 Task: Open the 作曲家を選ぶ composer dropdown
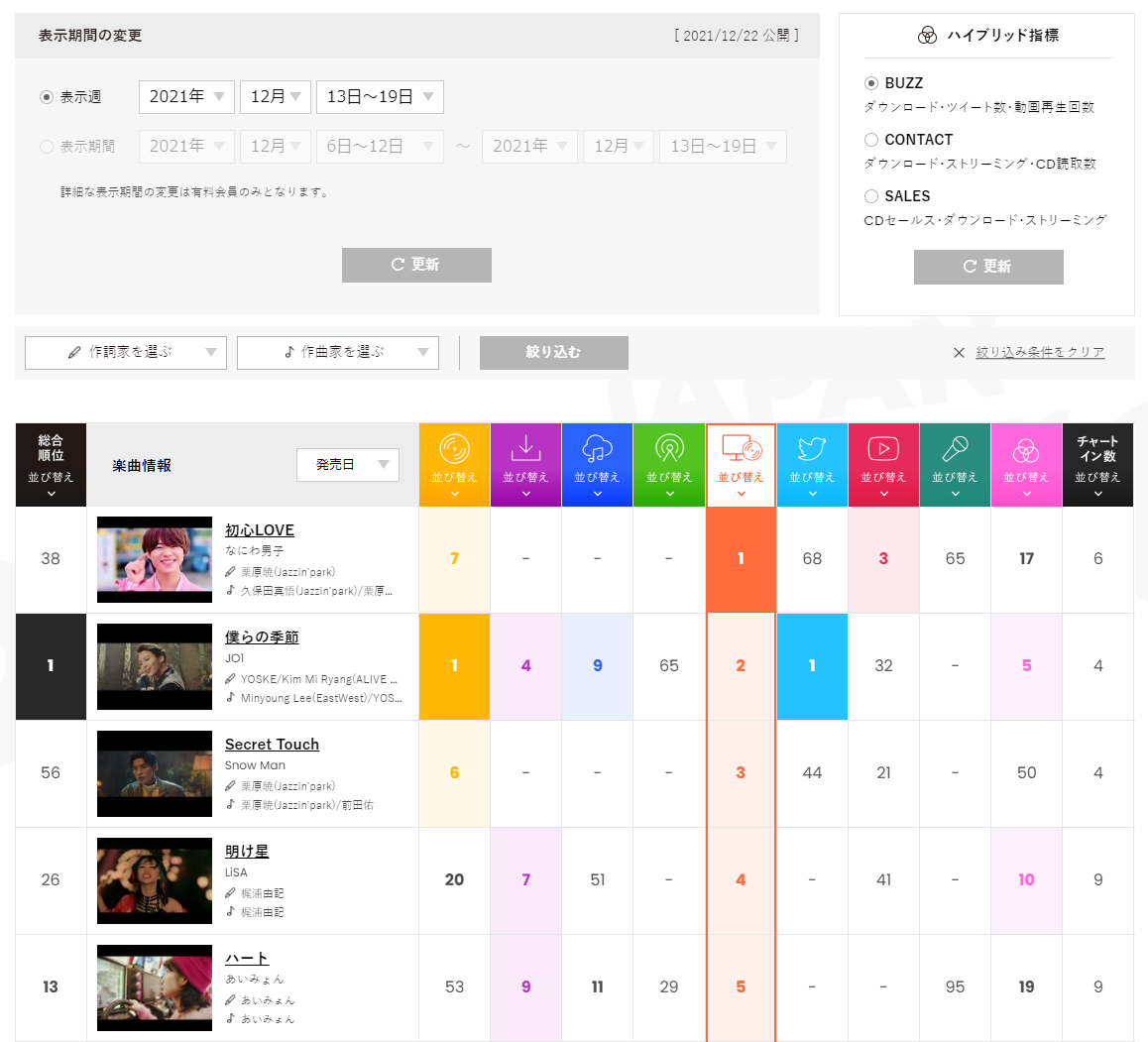[x=337, y=353]
